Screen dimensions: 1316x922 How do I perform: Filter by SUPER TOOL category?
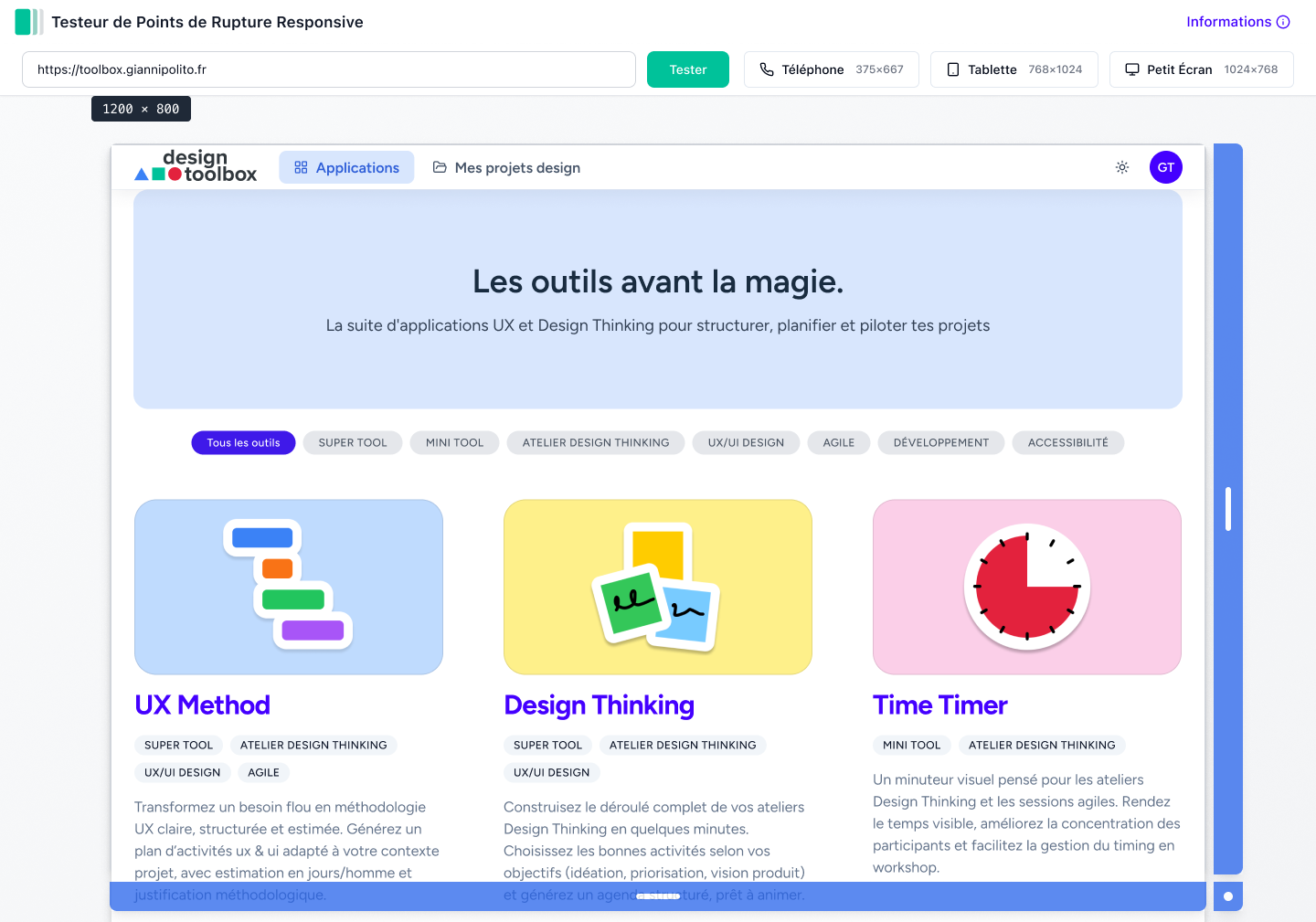pos(353,442)
